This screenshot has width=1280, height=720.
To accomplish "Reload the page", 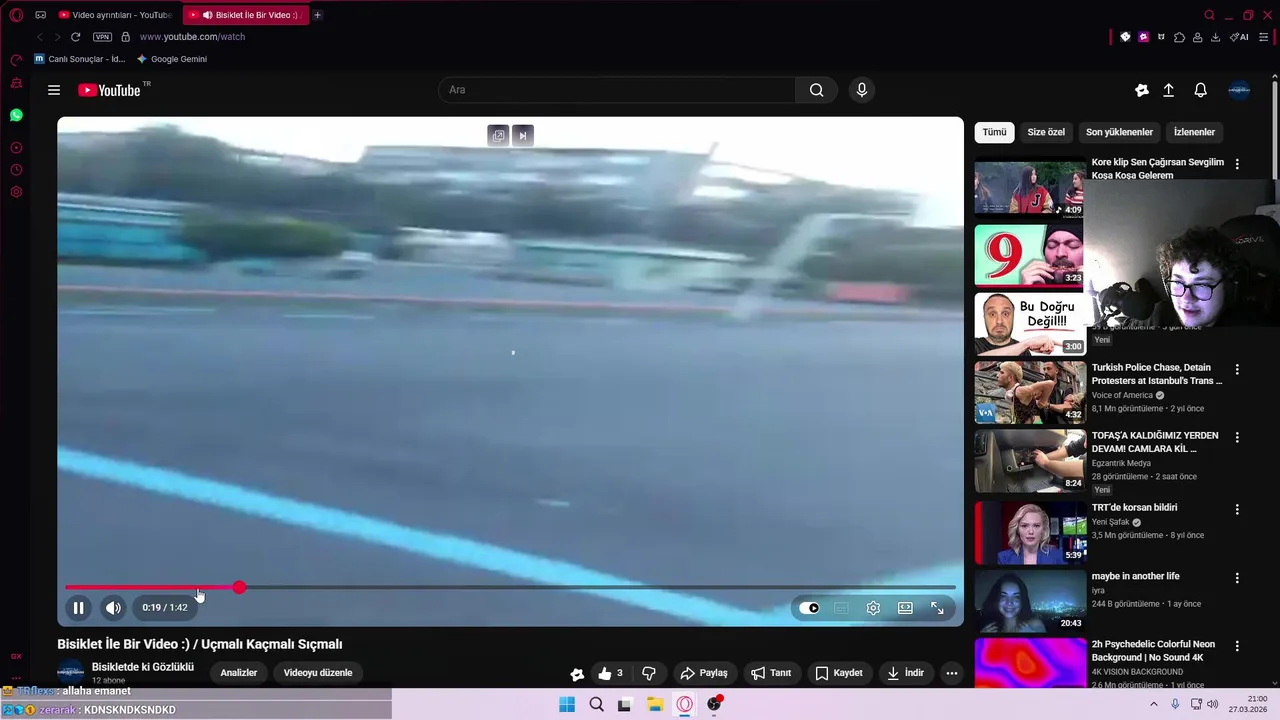I will point(75,37).
